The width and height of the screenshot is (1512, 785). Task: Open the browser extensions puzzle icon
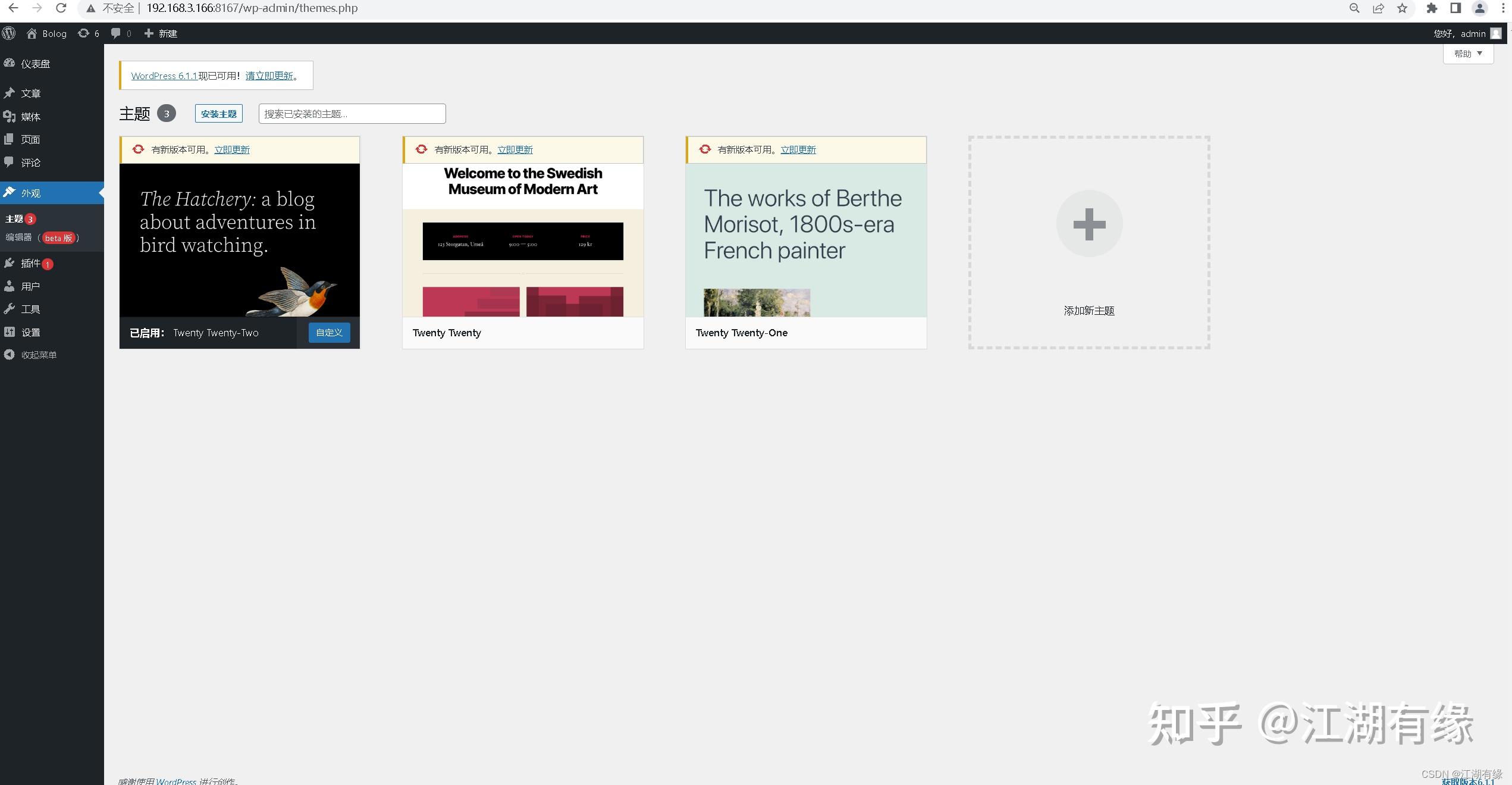(x=1432, y=8)
